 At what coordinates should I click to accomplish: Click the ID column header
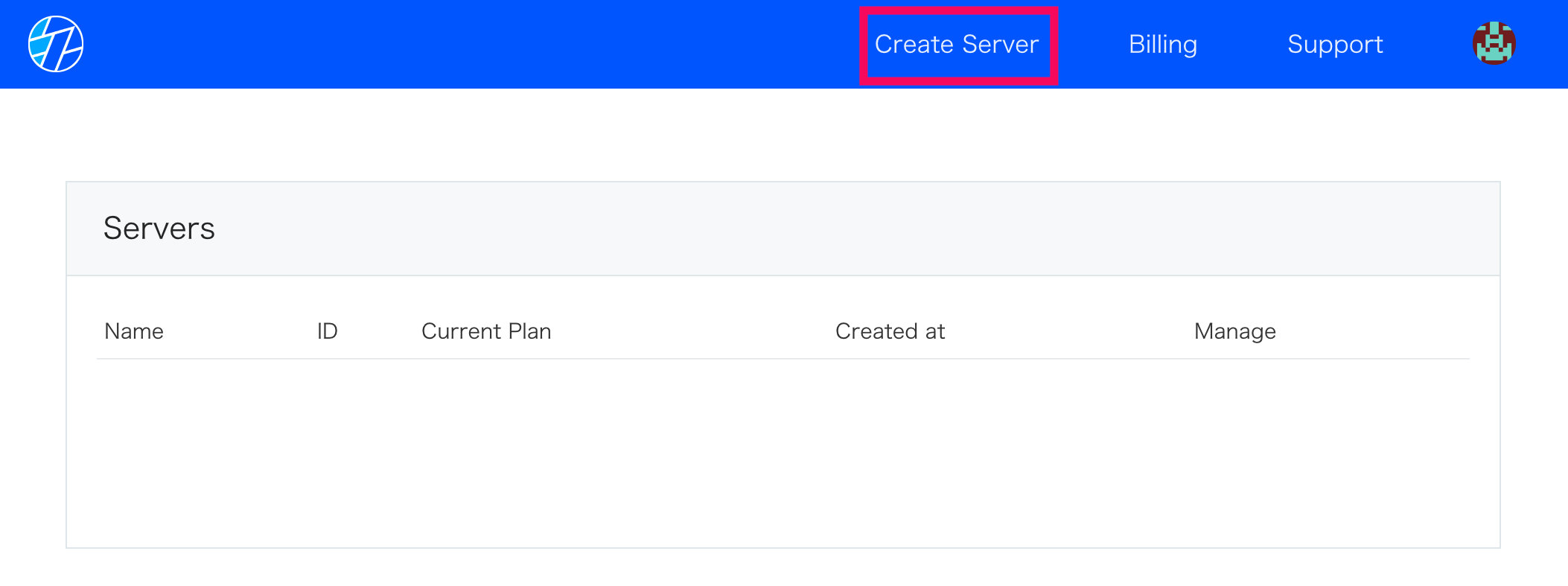pyautogui.click(x=328, y=331)
